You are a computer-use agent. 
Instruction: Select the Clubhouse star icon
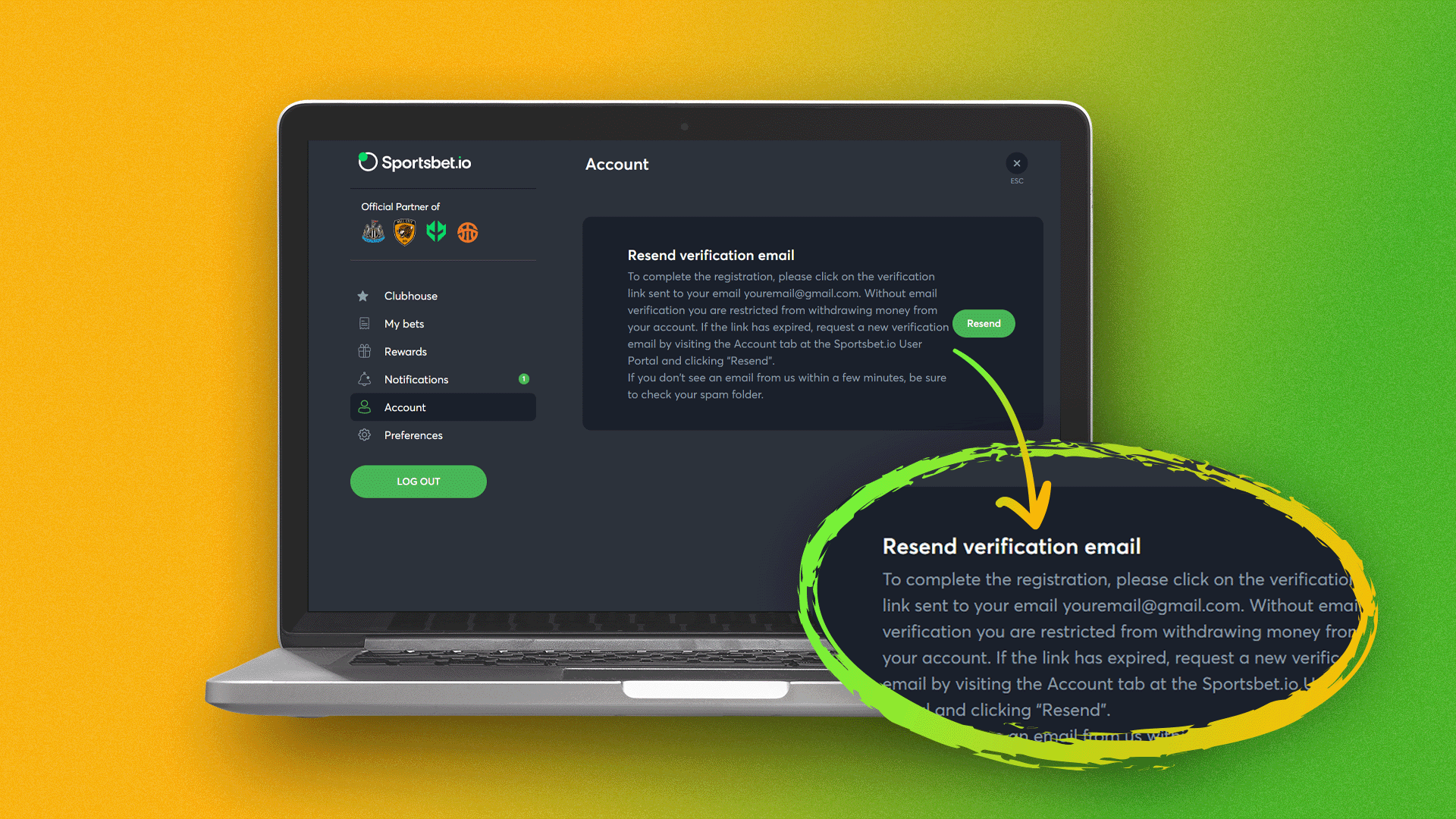pos(363,295)
